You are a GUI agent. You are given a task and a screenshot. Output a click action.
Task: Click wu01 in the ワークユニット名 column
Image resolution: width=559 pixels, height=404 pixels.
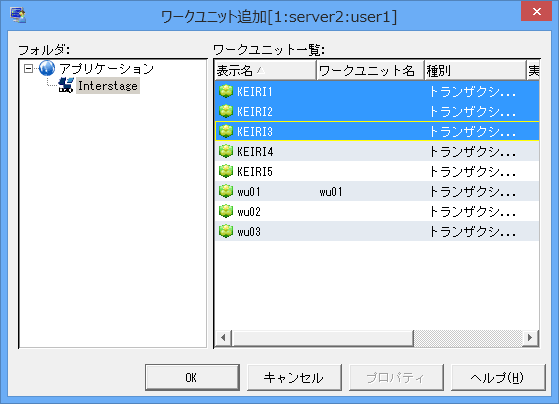click(331, 192)
